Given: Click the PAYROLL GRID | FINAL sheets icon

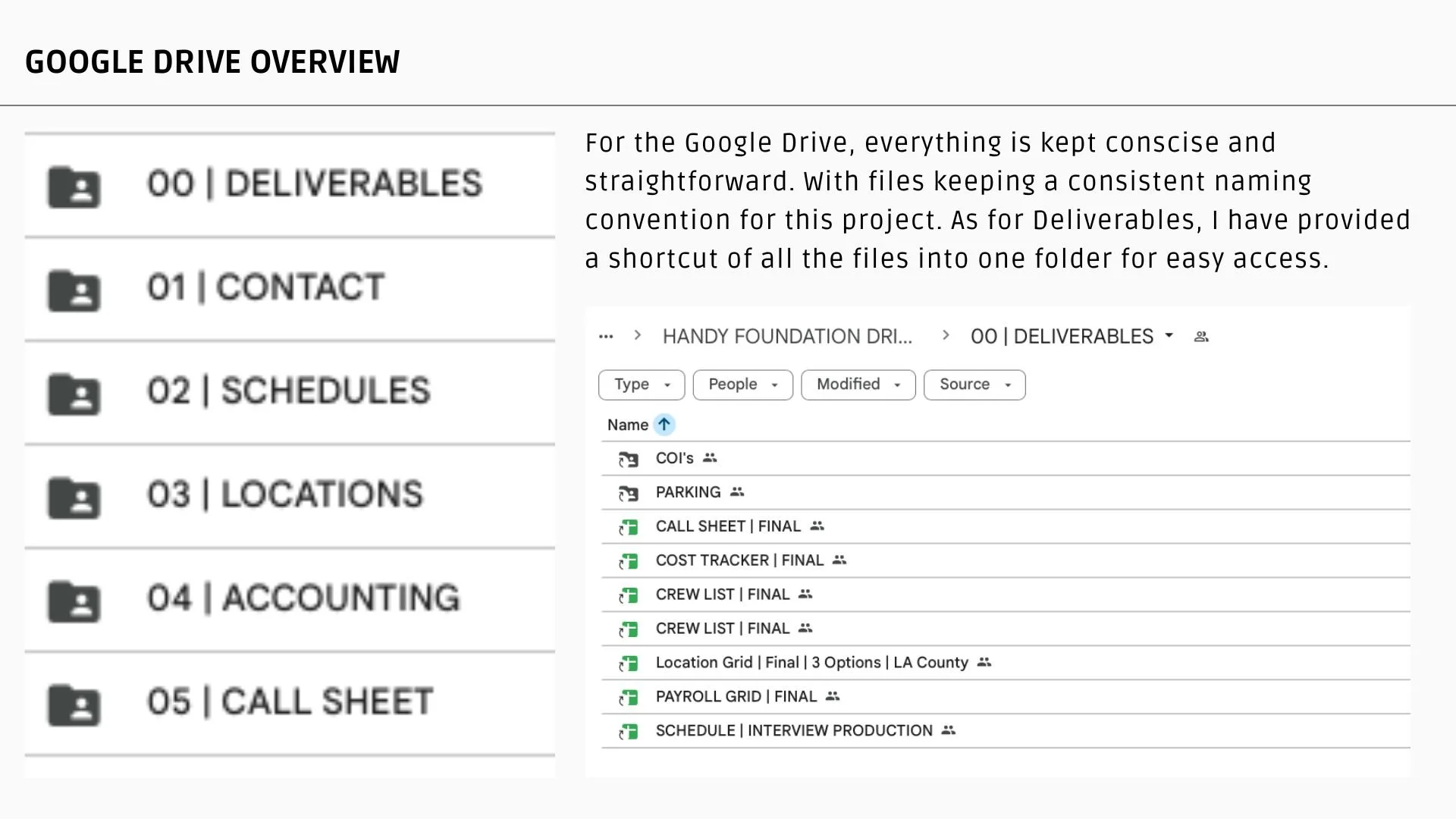Looking at the screenshot, I should 628,697.
